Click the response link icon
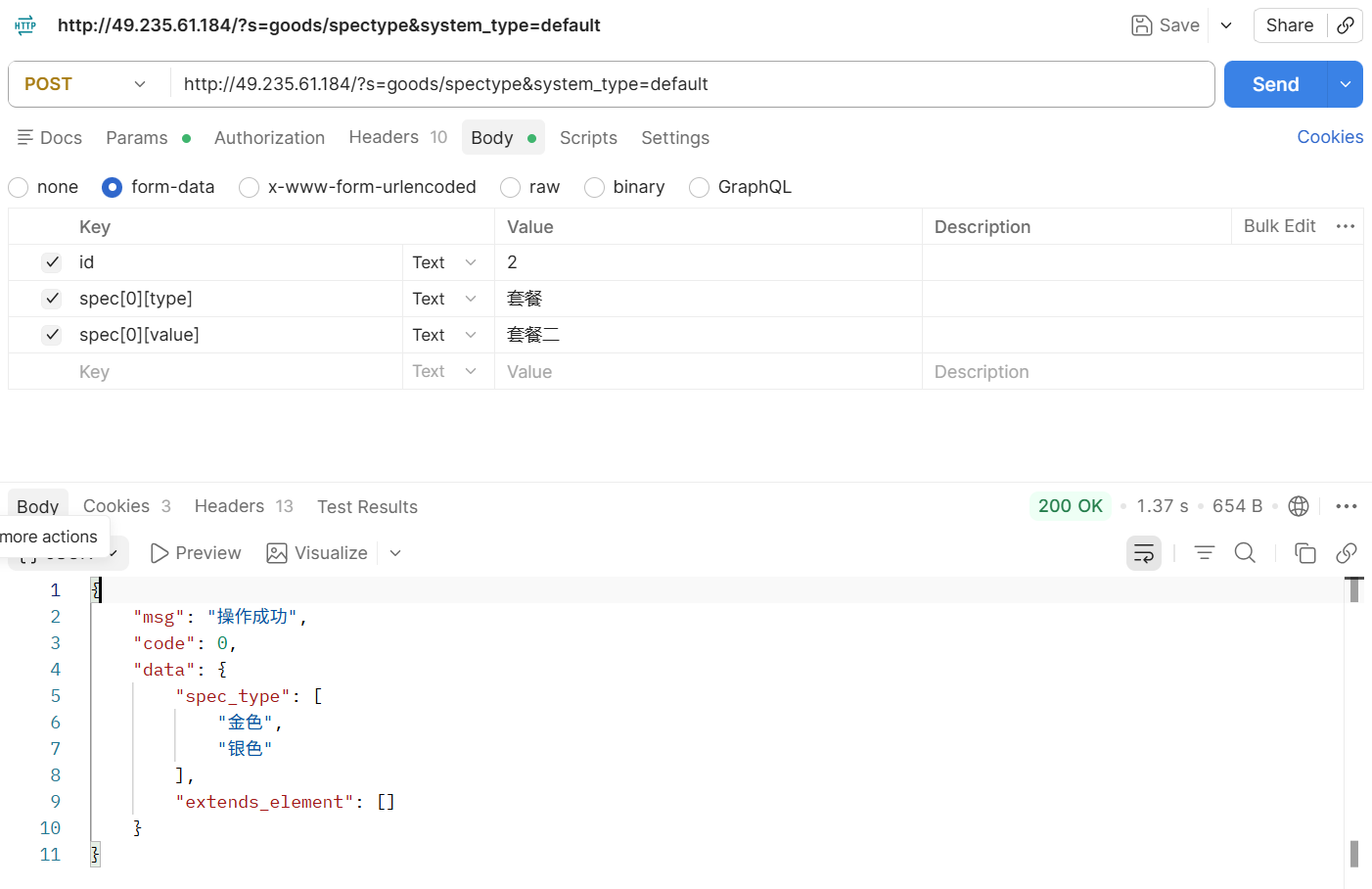Image resolution: width=1372 pixels, height=889 pixels. pos(1347,553)
